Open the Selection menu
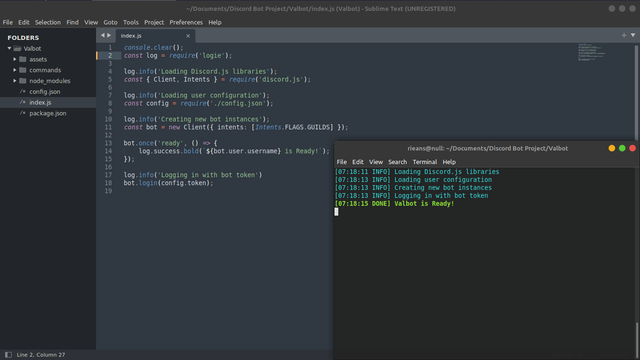This screenshot has width=640, height=360. pyautogui.click(x=48, y=22)
